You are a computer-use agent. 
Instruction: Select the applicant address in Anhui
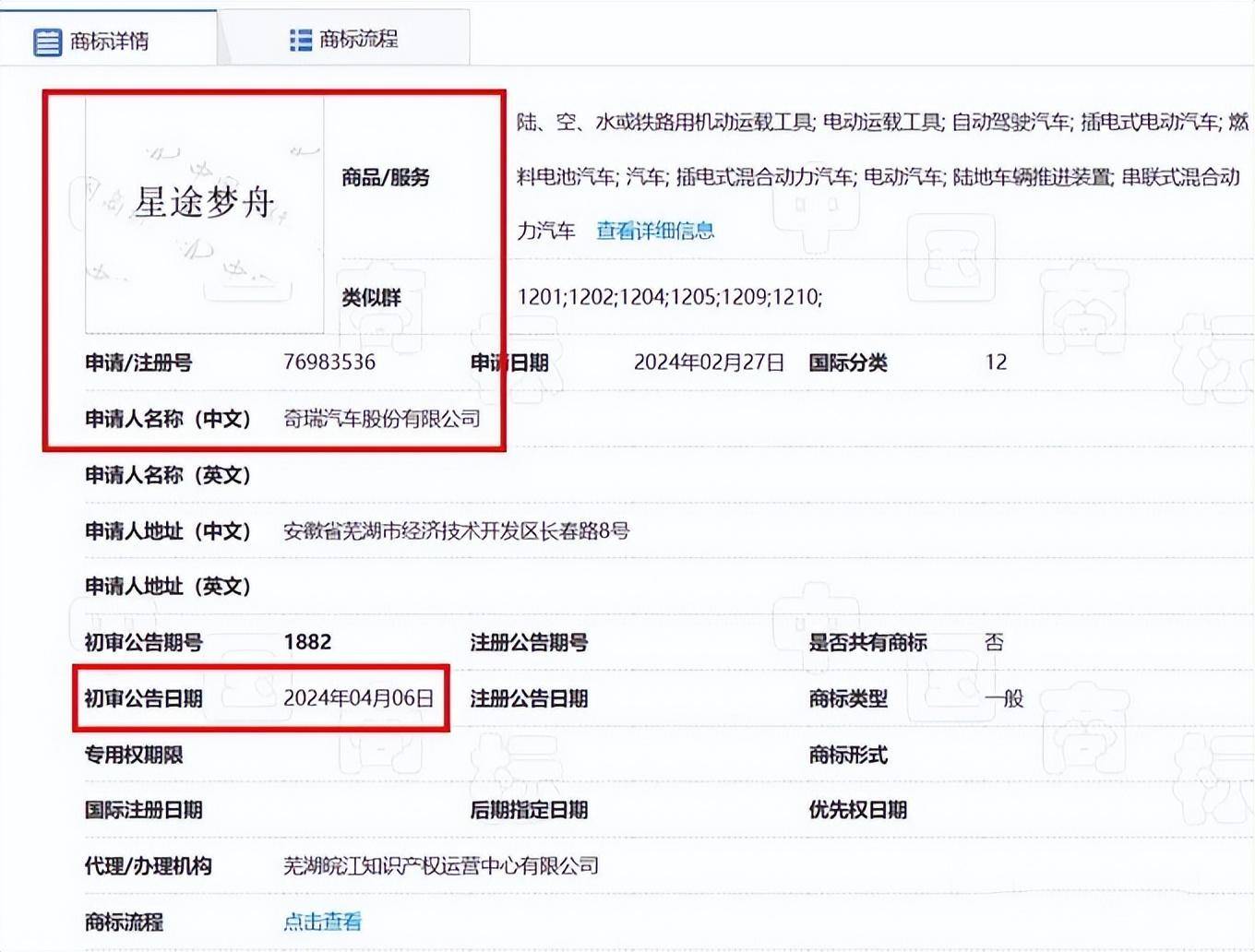tap(459, 530)
